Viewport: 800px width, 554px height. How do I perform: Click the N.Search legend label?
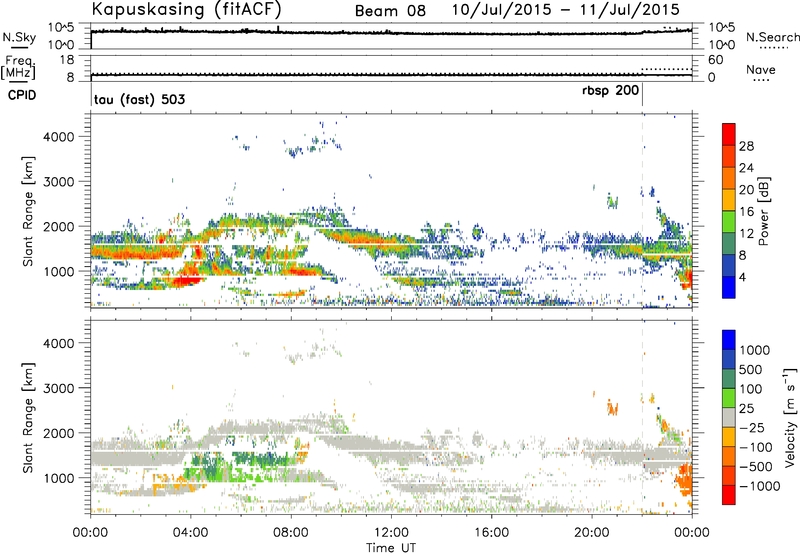pos(772,37)
